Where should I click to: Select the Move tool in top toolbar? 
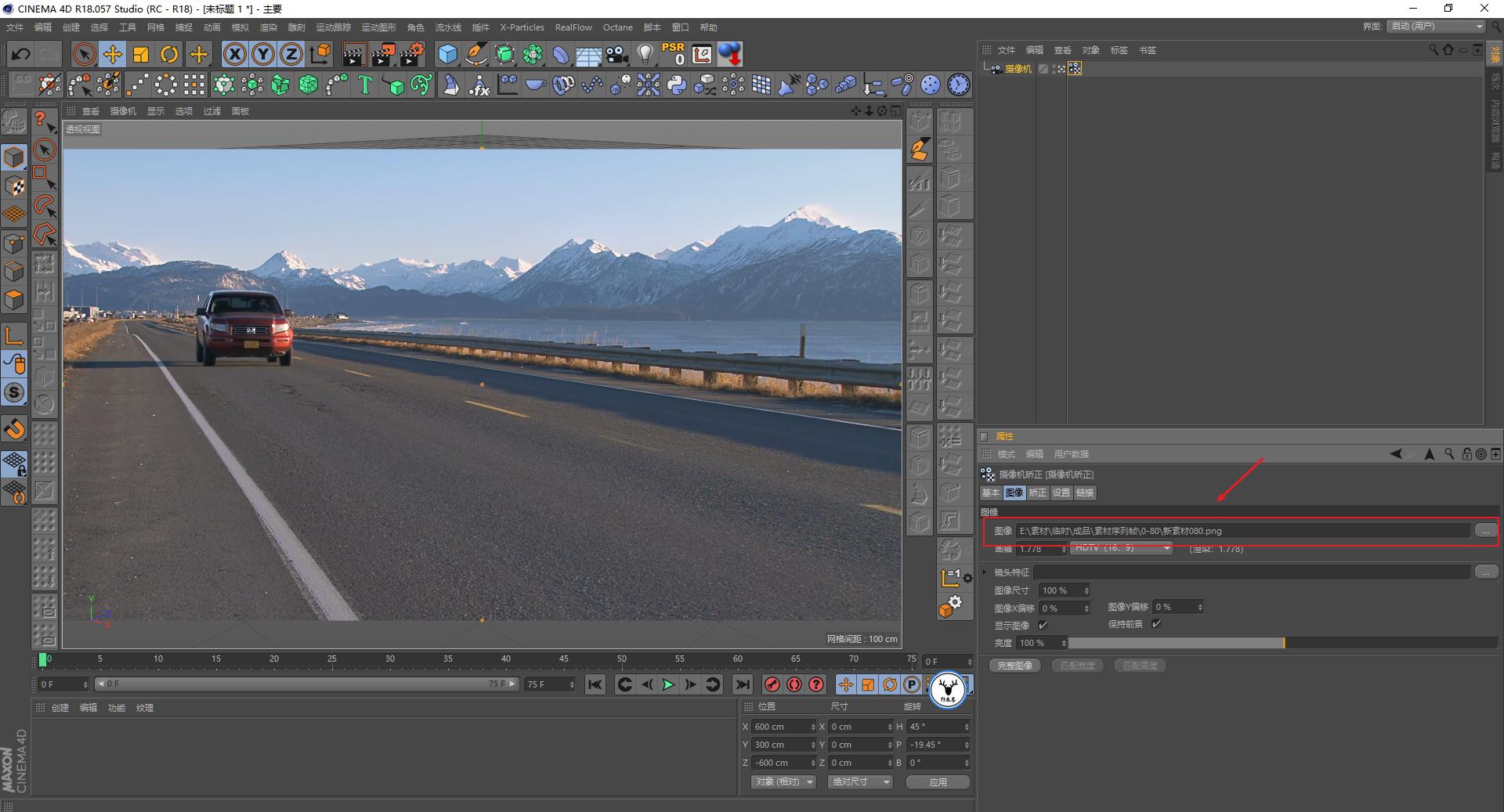coord(113,54)
